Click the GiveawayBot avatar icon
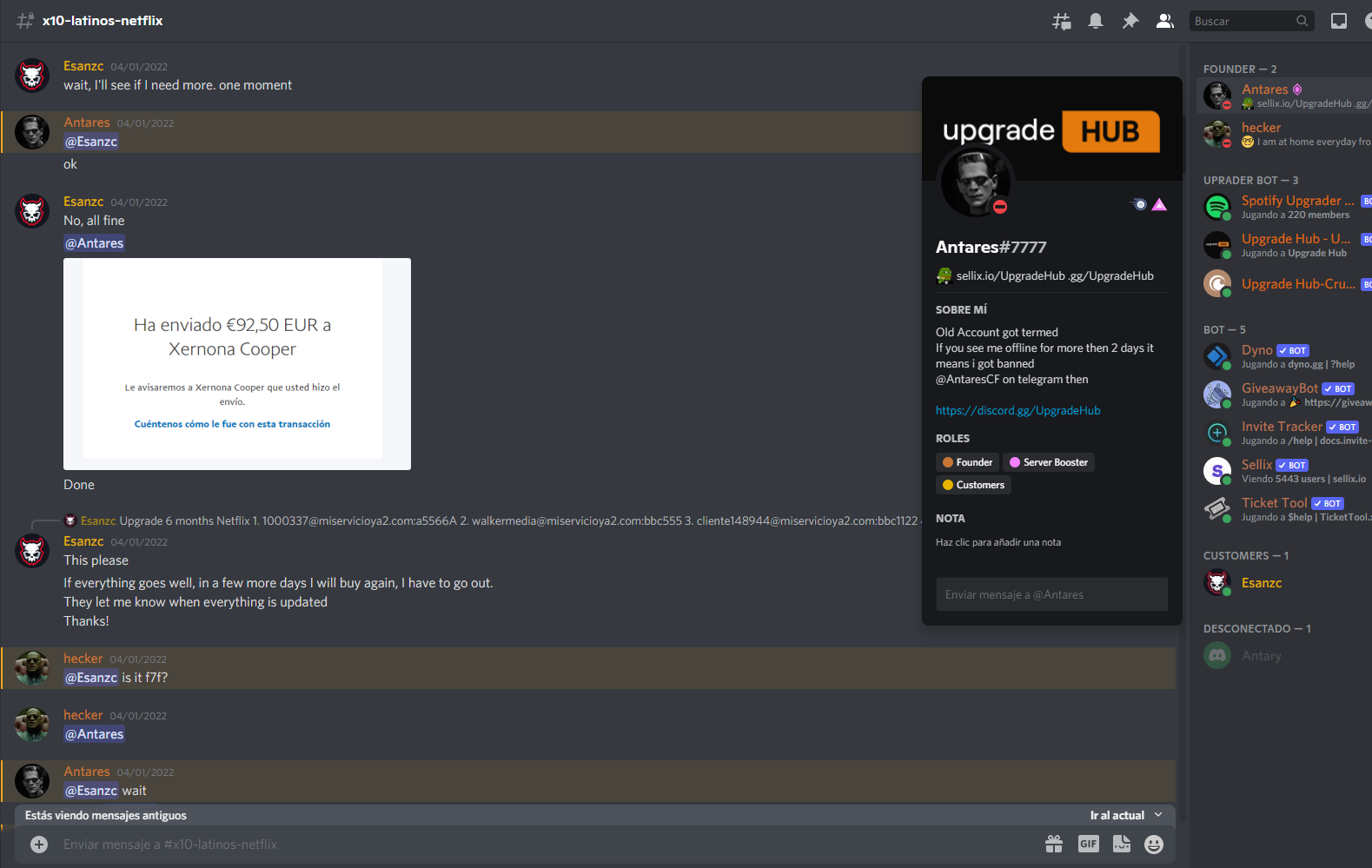Viewport: 1372px width, 868px height. 1217,394
